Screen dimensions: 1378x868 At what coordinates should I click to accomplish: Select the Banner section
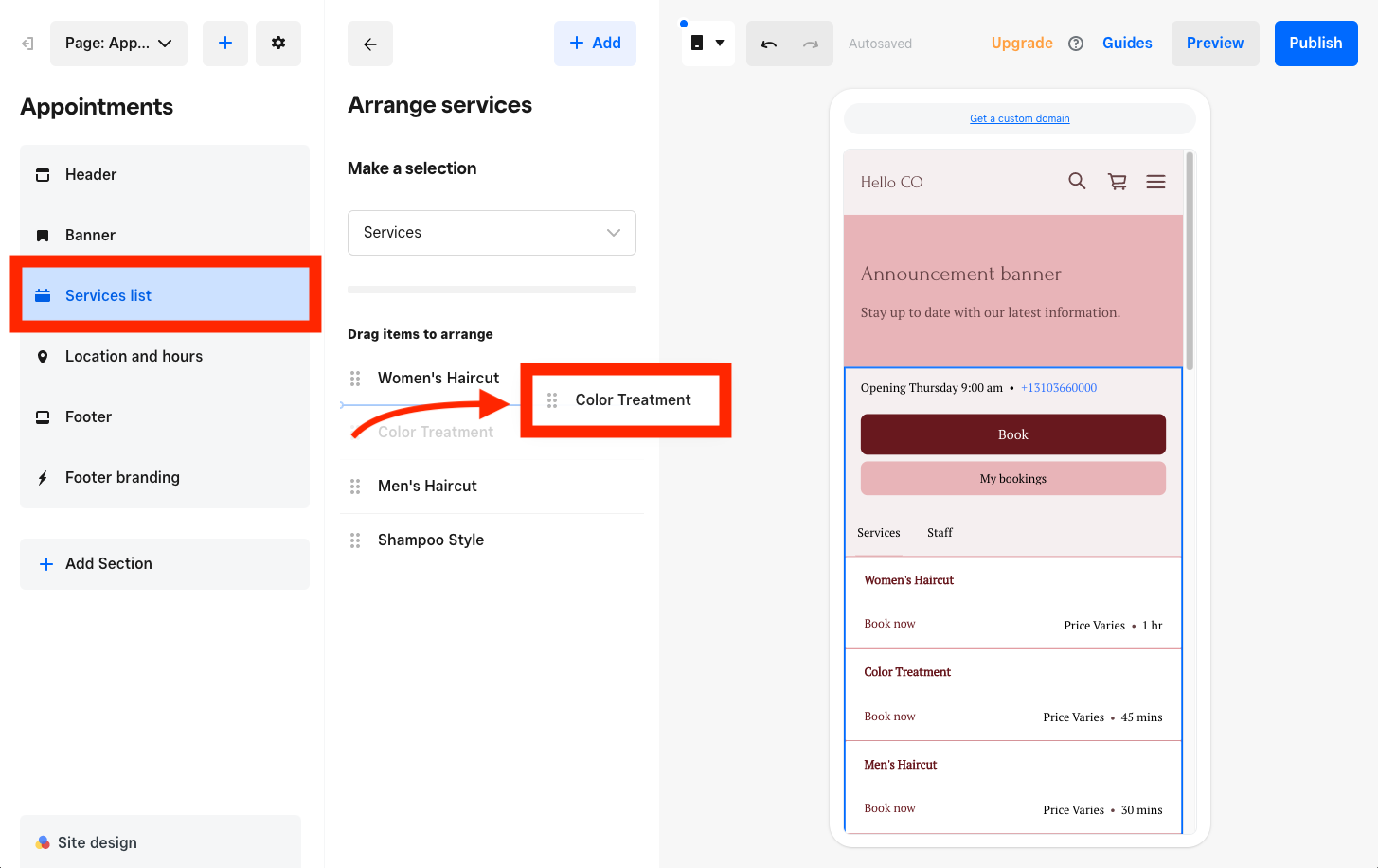pyautogui.click(x=165, y=236)
